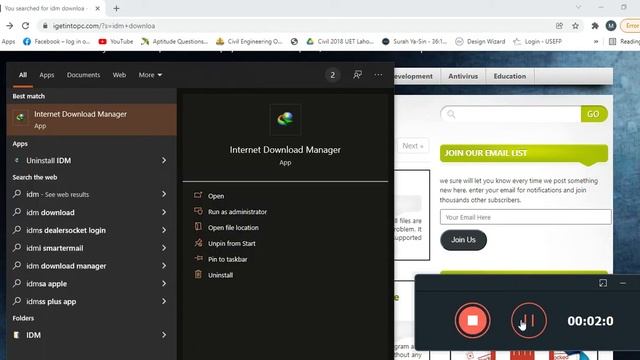Expand idmi smartermail suggestion arrow
The height and width of the screenshot is (360, 640).
pyautogui.click(x=164, y=248)
